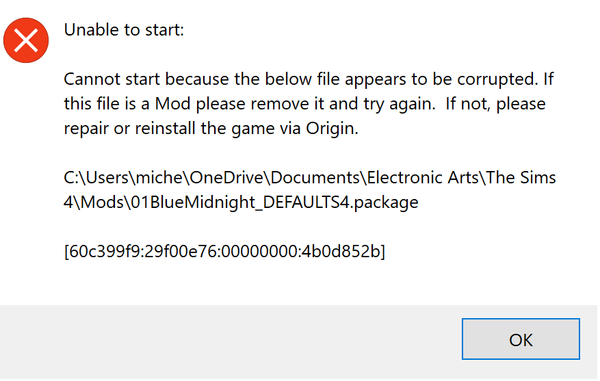The height and width of the screenshot is (381, 600).
Task: Click the word "Mod" in message
Action: (x=172, y=104)
